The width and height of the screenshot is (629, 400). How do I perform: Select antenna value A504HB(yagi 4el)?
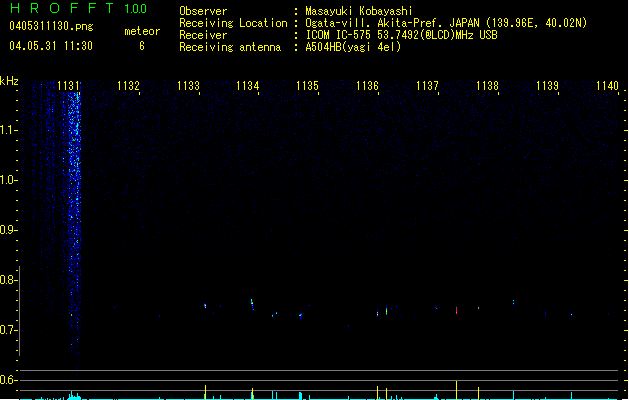click(353, 47)
